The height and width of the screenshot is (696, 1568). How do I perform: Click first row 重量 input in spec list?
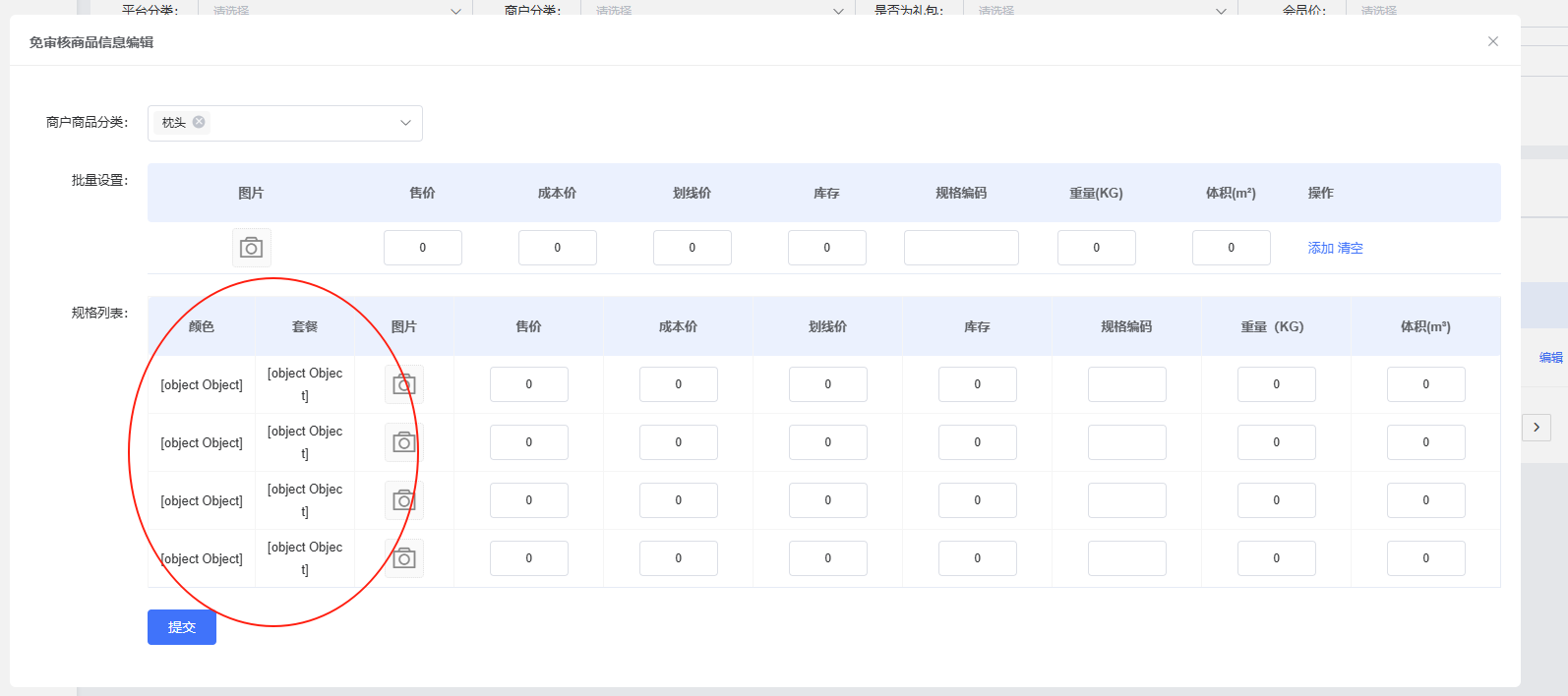point(1277,384)
